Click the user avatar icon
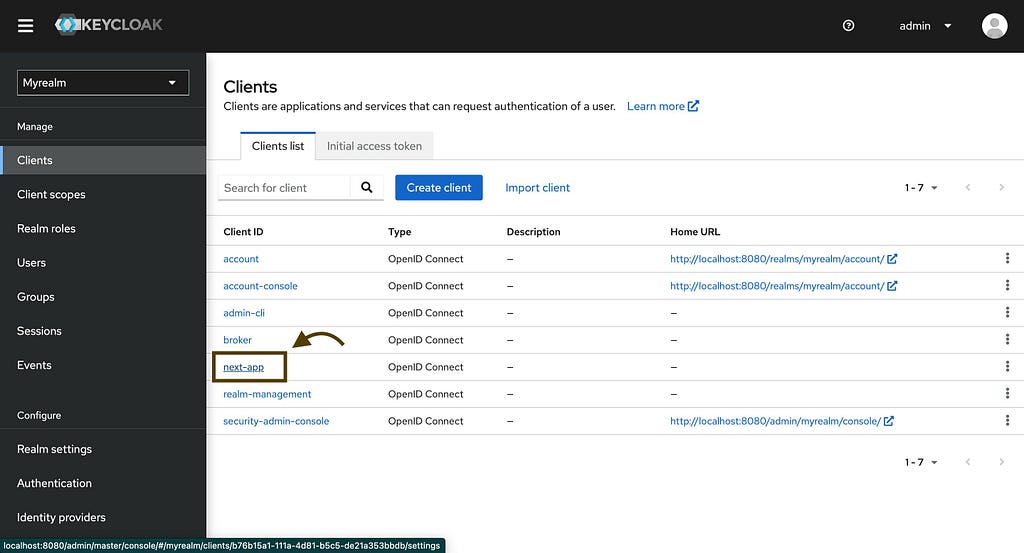The image size is (1024, 553). (994, 26)
